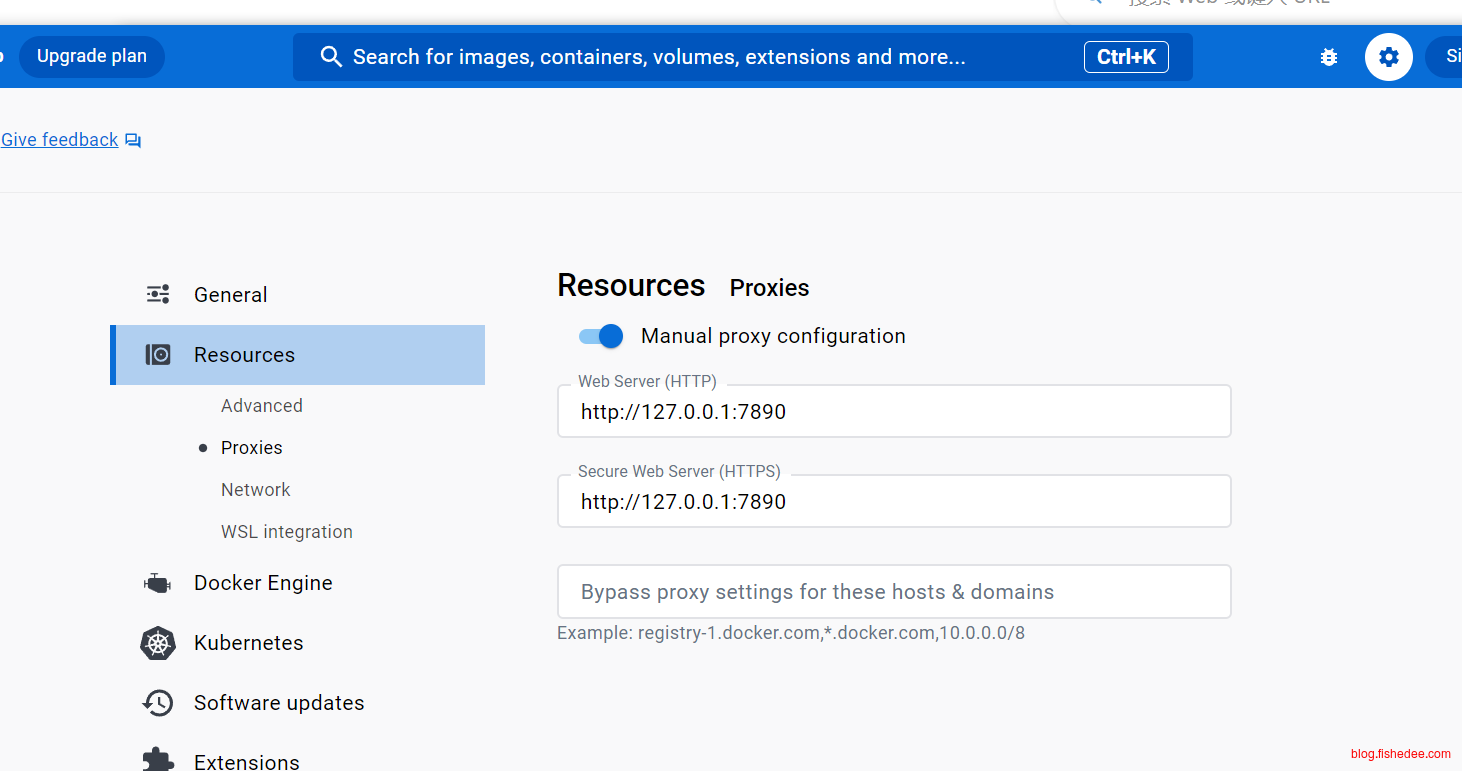Click the Secure Web Server (HTTPS) field
The image size is (1462, 771).
tap(893, 502)
